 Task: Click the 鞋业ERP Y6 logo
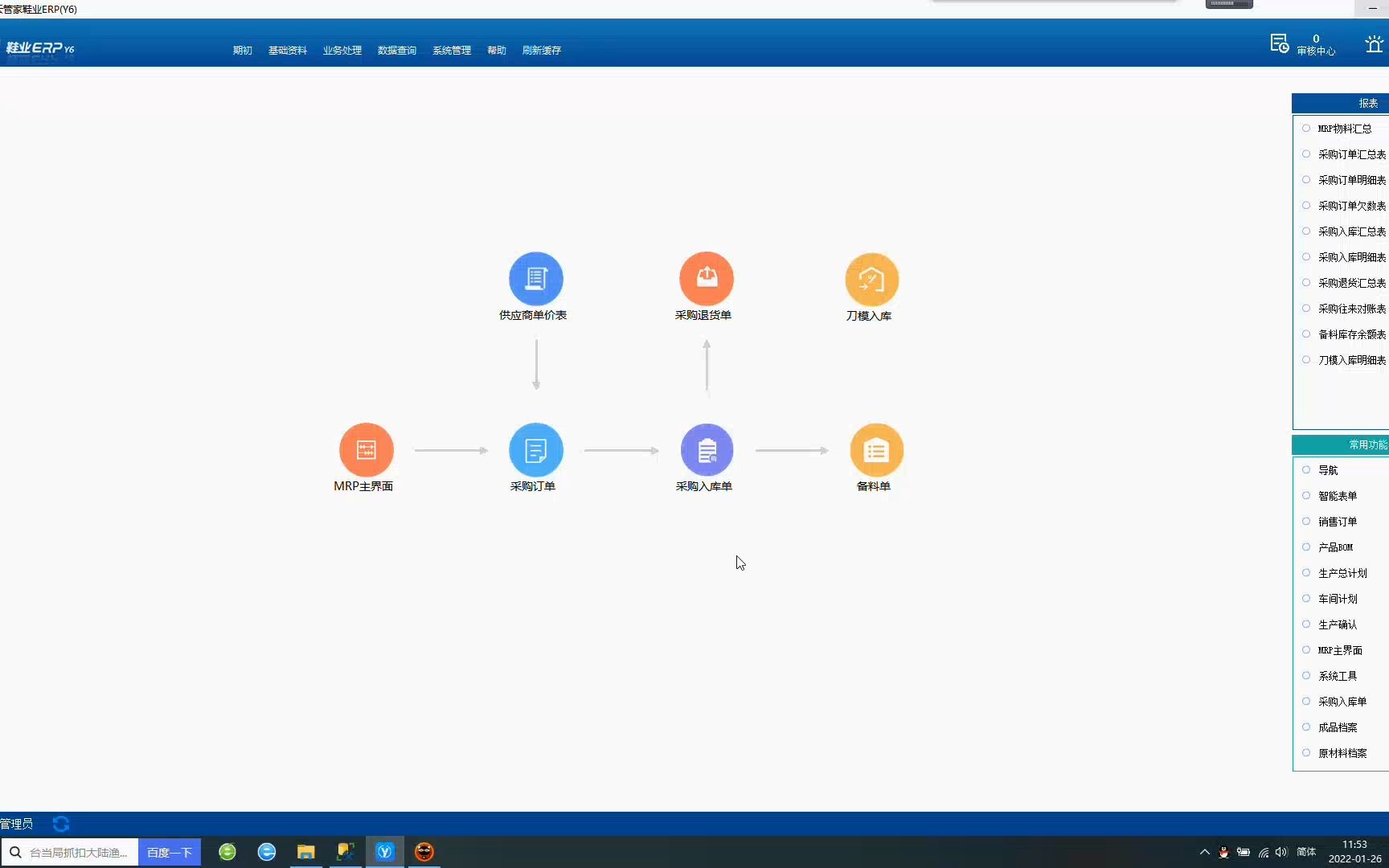(x=40, y=48)
